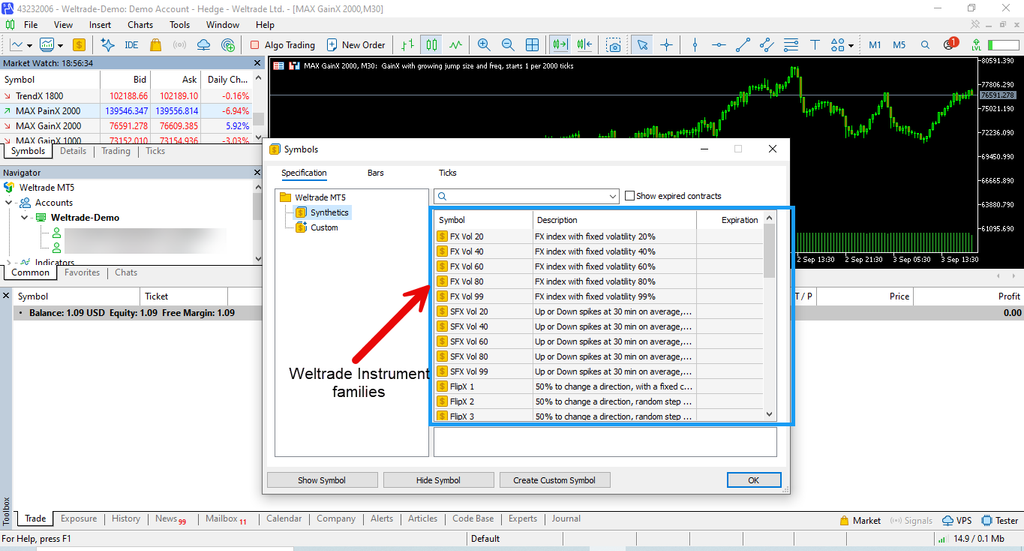Image resolution: width=1024 pixels, height=551 pixels.
Task: Tile chart windows with grid icon
Action: pos(532,45)
